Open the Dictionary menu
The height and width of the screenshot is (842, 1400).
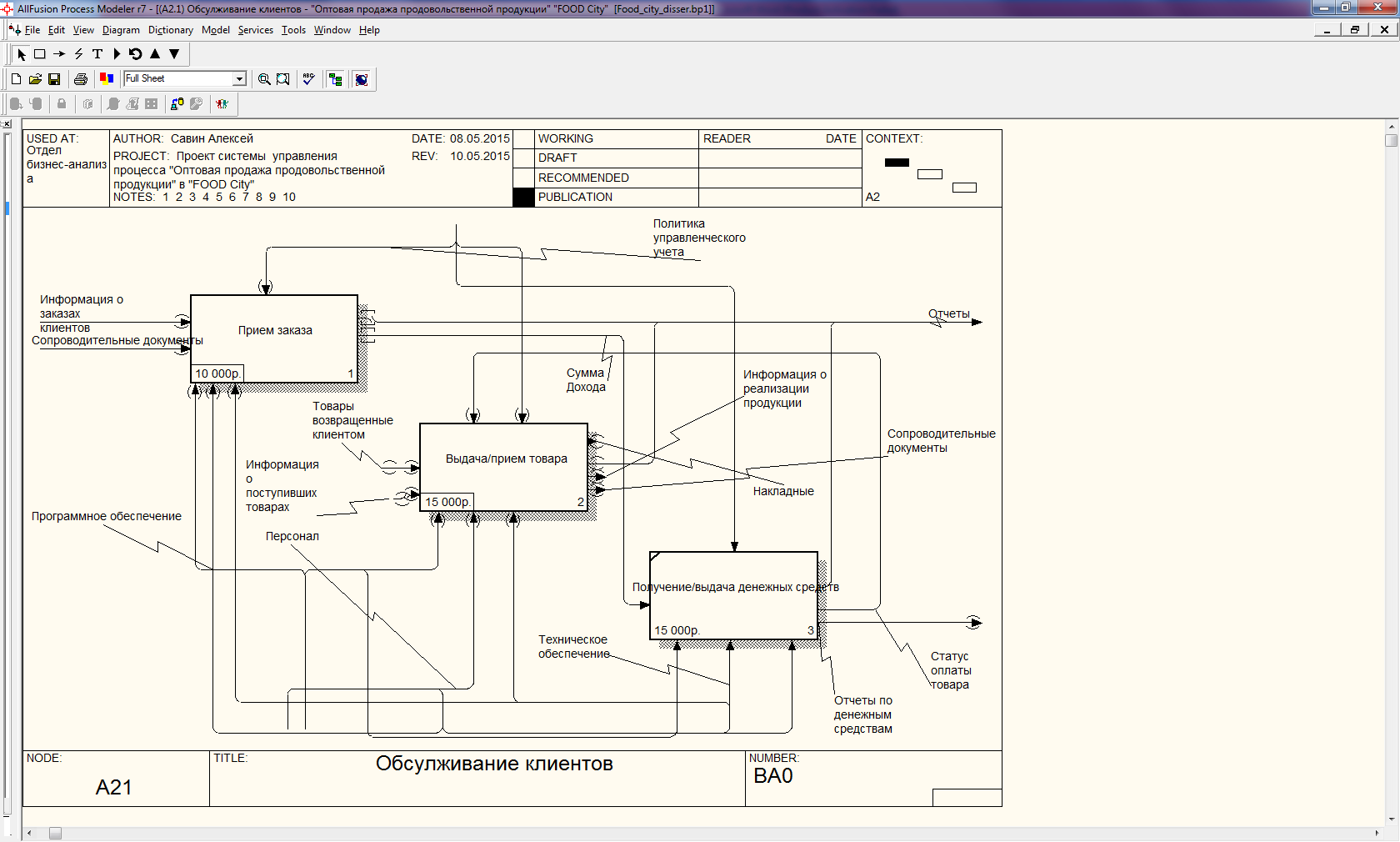(x=170, y=30)
